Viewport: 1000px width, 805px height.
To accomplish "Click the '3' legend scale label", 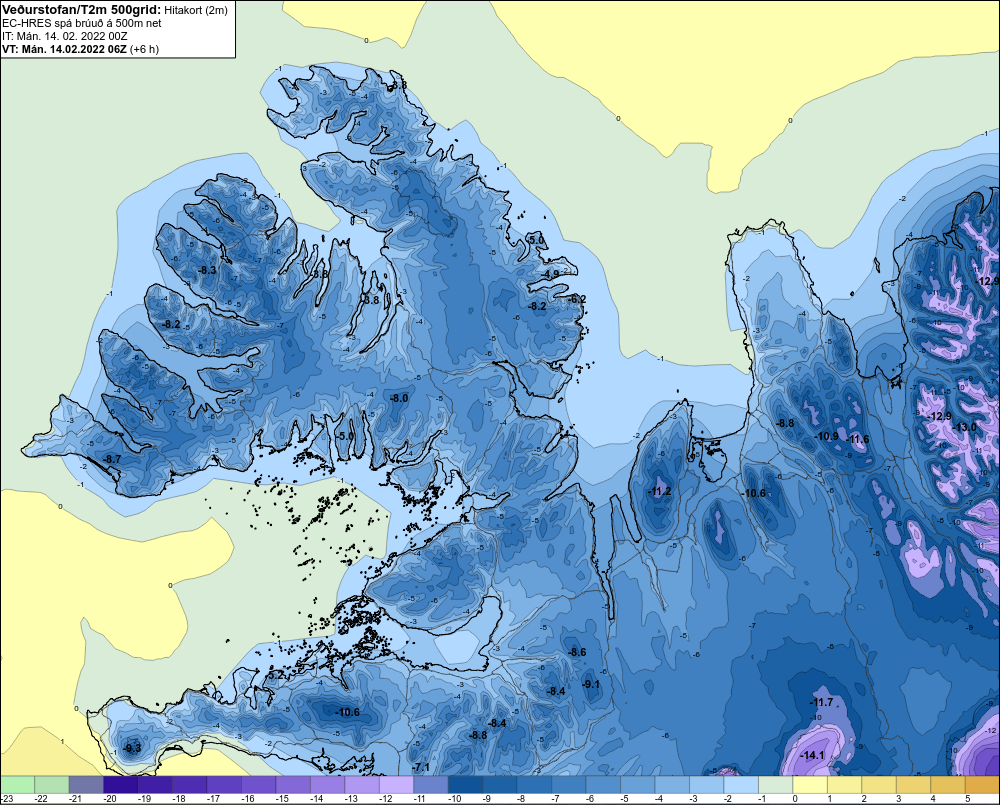I will [898, 799].
